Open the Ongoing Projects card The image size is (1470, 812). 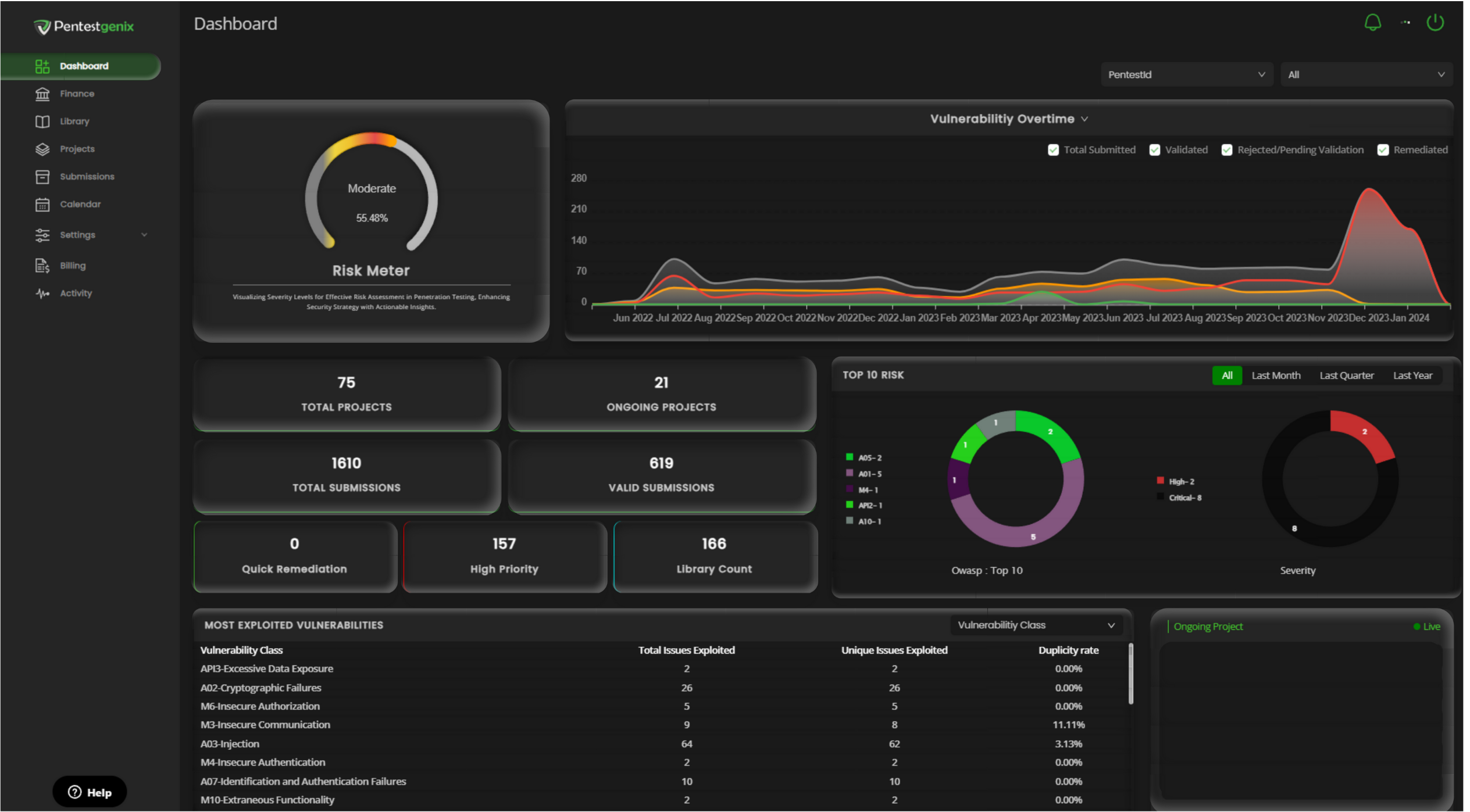[662, 394]
